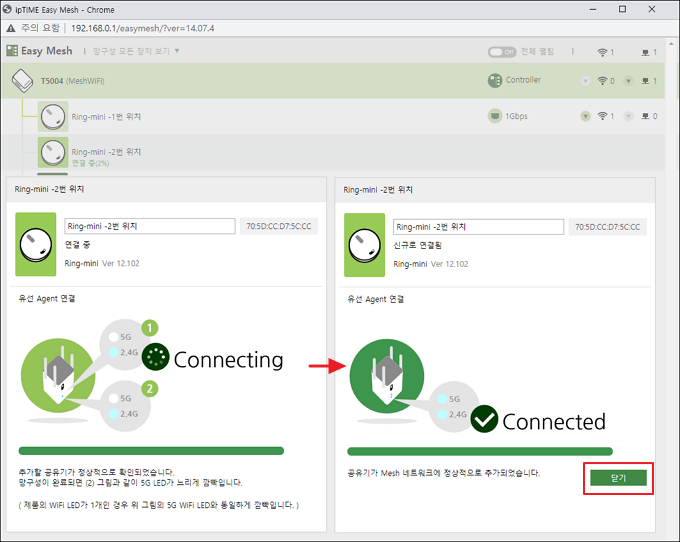680x542 pixels.
Task: Click the Ring-mini Ver 12.102 text in left panel
Action: pyautogui.click(x=102, y=263)
